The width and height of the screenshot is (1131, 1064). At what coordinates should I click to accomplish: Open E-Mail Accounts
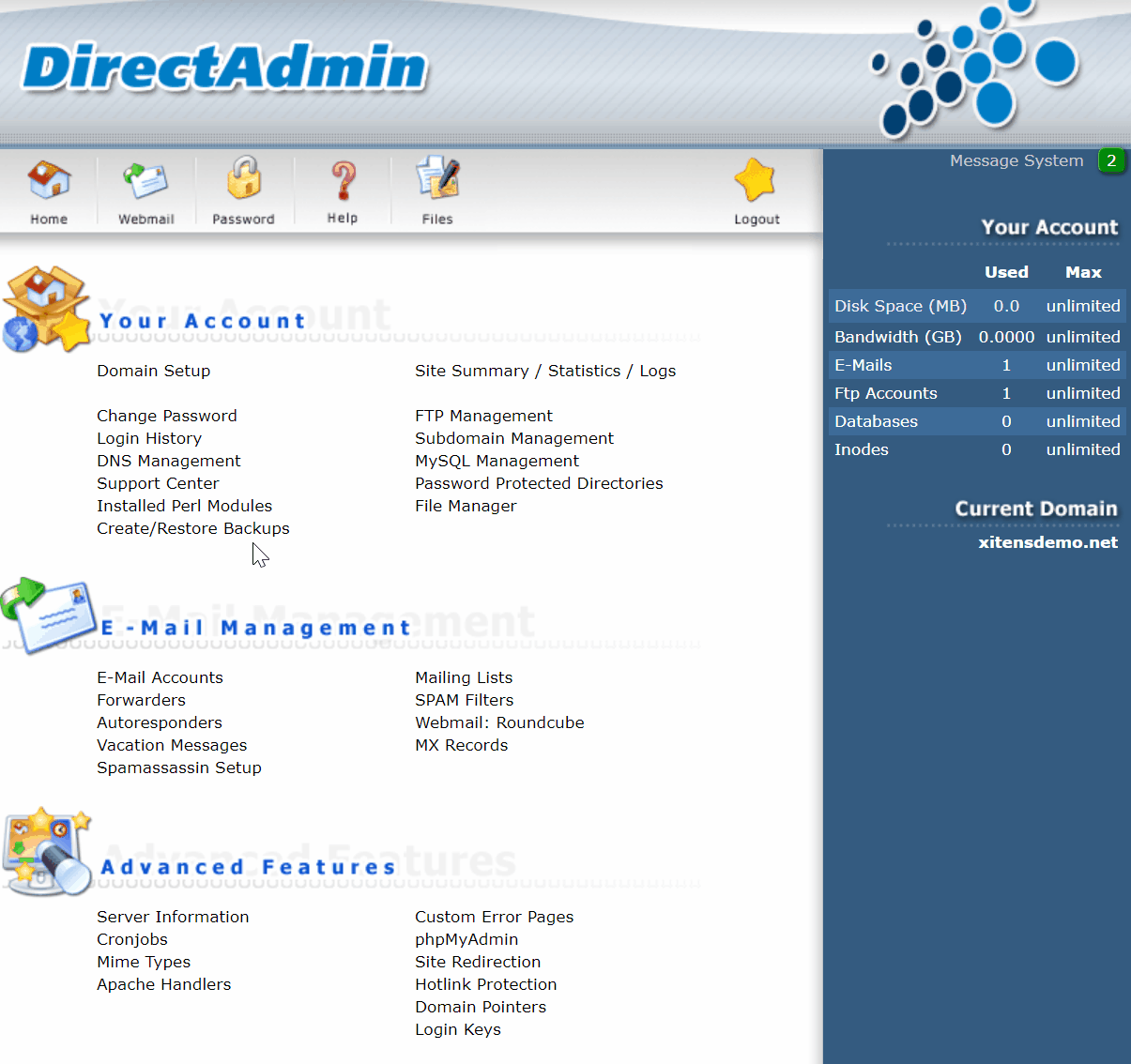pos(160,677)
